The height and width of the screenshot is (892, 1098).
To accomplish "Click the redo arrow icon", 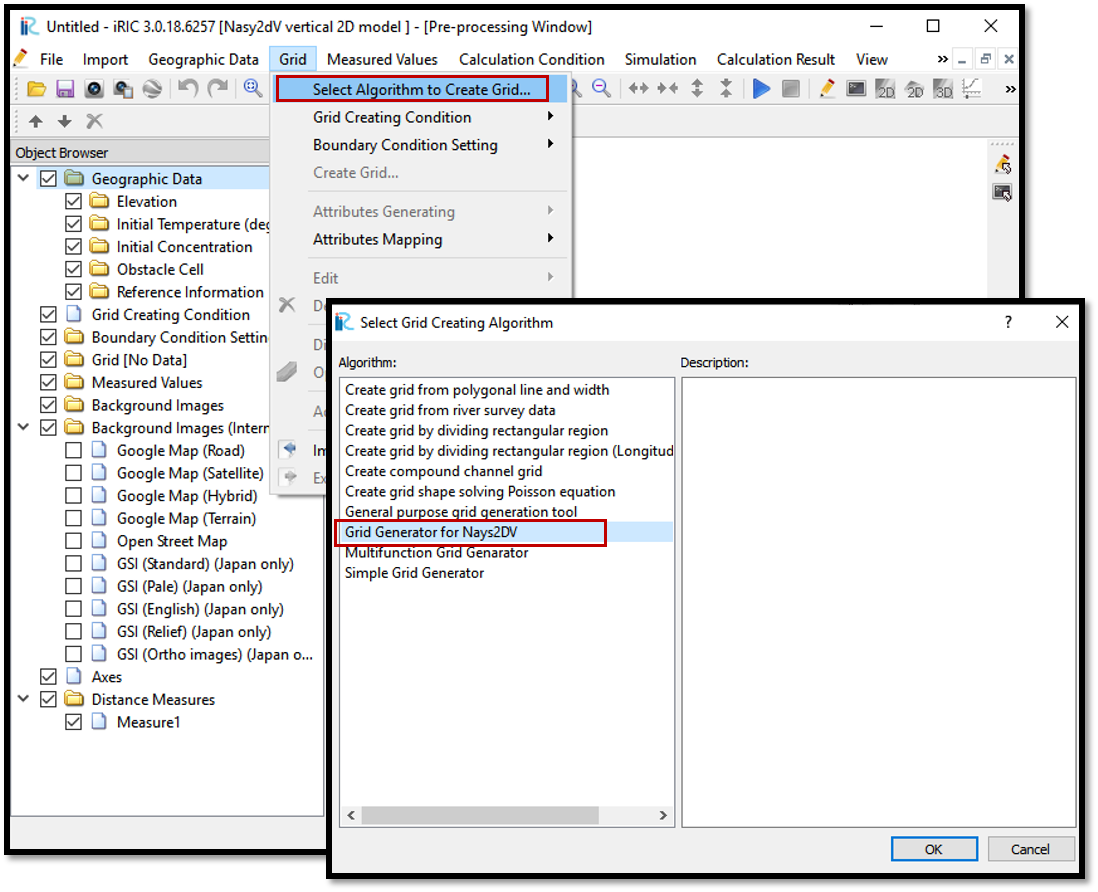I will [218, 88].
